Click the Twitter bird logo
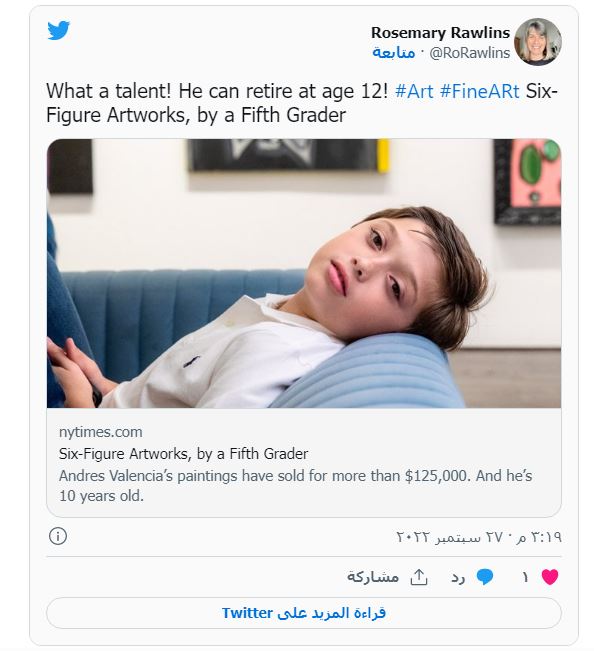This screenshot has height=651, width=594. coord(58,30)
